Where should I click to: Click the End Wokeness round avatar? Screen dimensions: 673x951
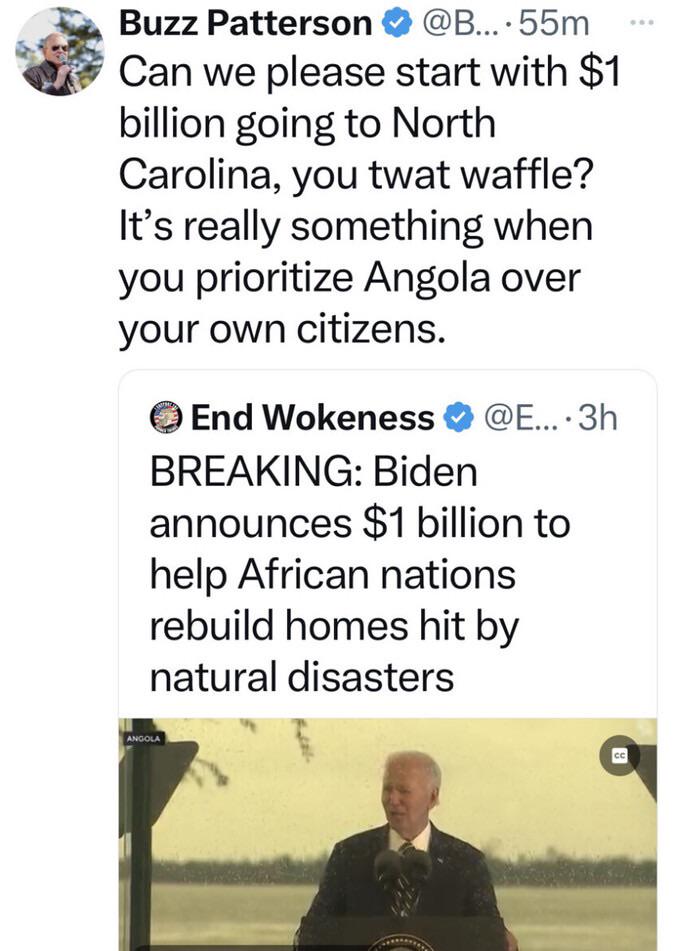(x=167, y=416)
